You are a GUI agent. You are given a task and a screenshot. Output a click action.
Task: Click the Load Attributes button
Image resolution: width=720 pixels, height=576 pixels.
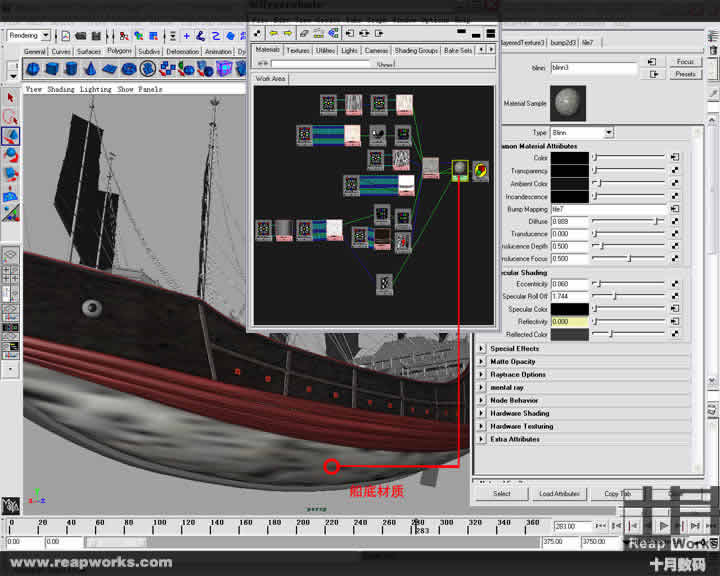coord(559,494)
